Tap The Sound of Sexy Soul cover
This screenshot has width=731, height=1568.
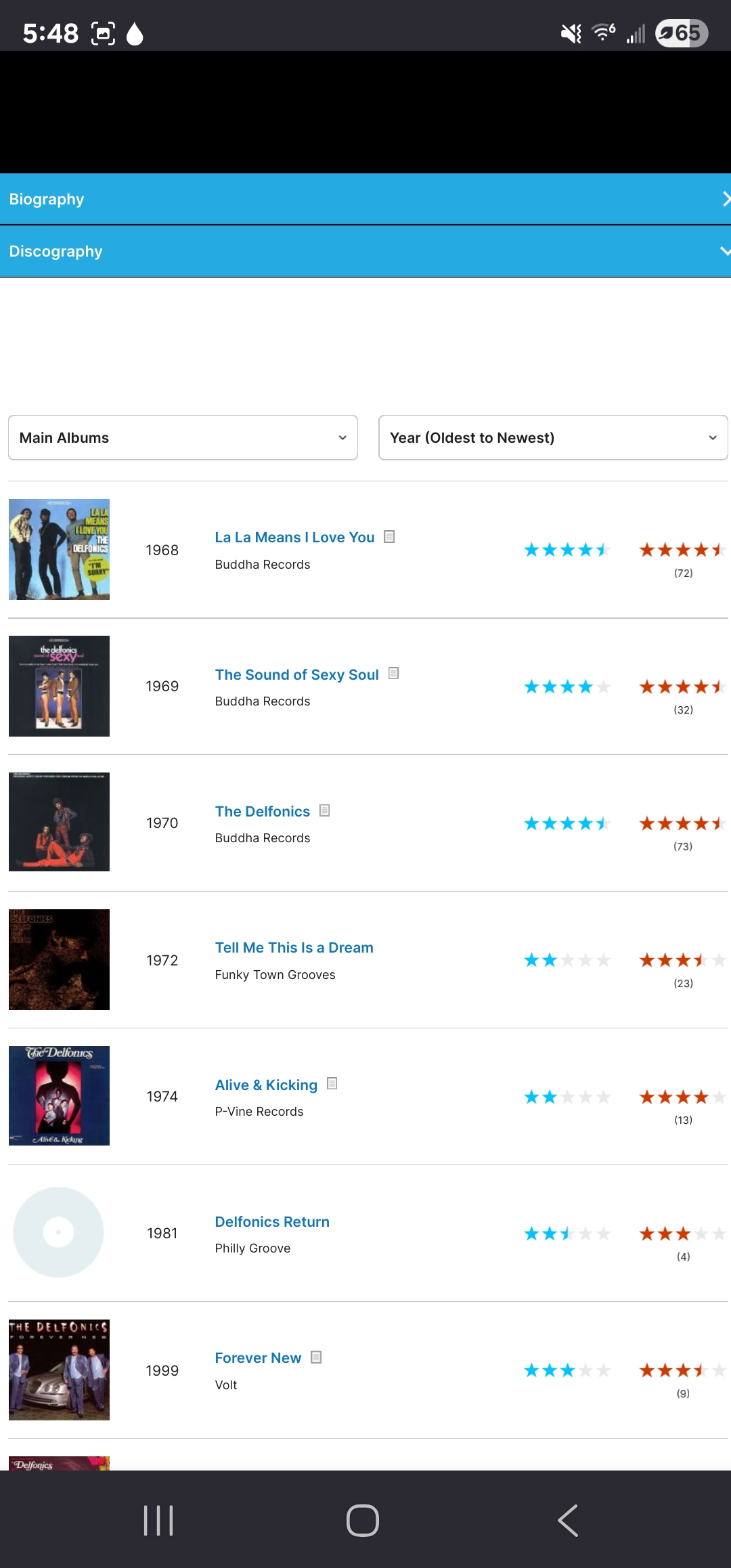tap(59, 686)
